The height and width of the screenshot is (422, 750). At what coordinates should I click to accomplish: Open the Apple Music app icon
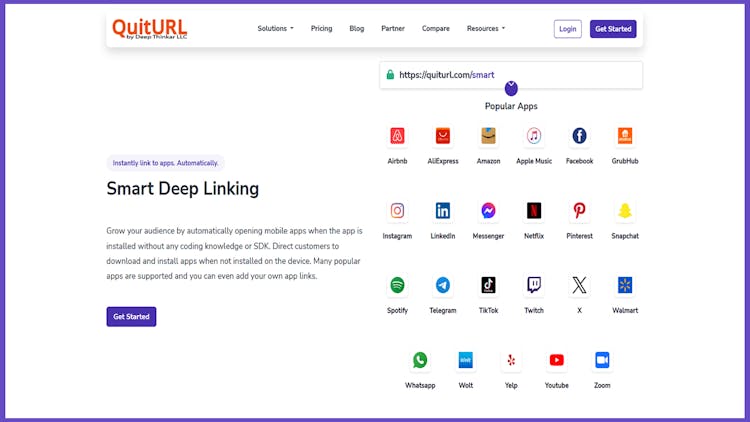click(534, 136)
